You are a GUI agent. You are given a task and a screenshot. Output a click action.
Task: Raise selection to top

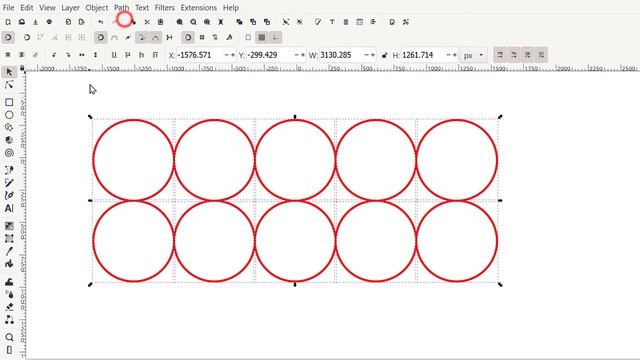click(x=155, y=55)
